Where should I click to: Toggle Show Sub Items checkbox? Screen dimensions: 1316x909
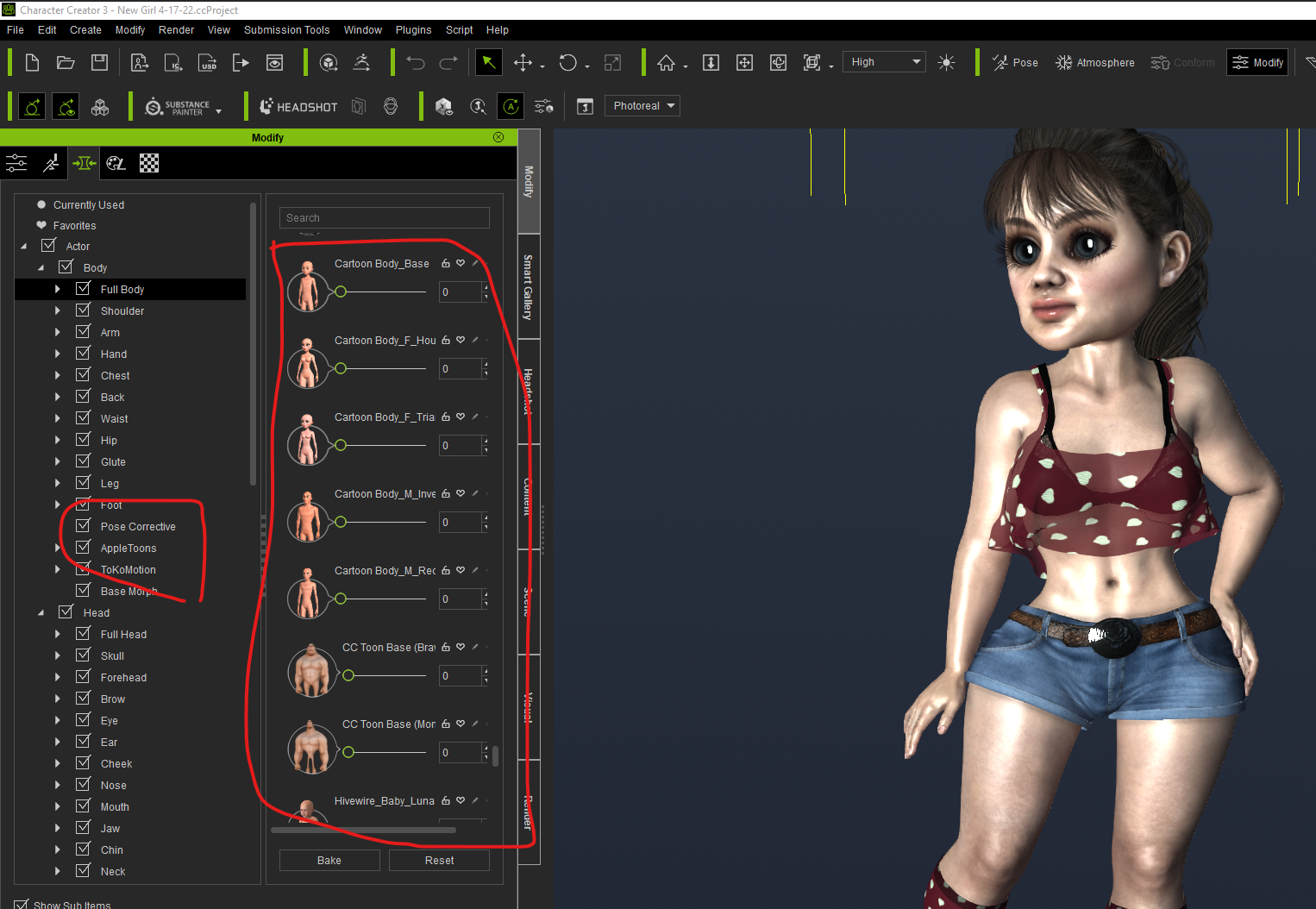22,905
